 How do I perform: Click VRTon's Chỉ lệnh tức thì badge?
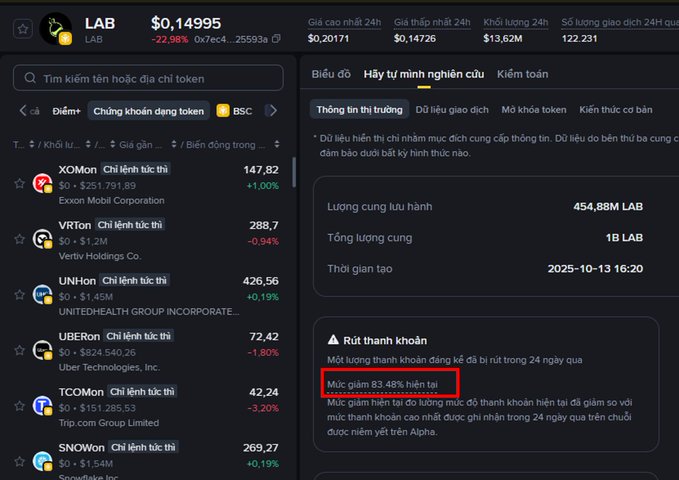point(130,225)
